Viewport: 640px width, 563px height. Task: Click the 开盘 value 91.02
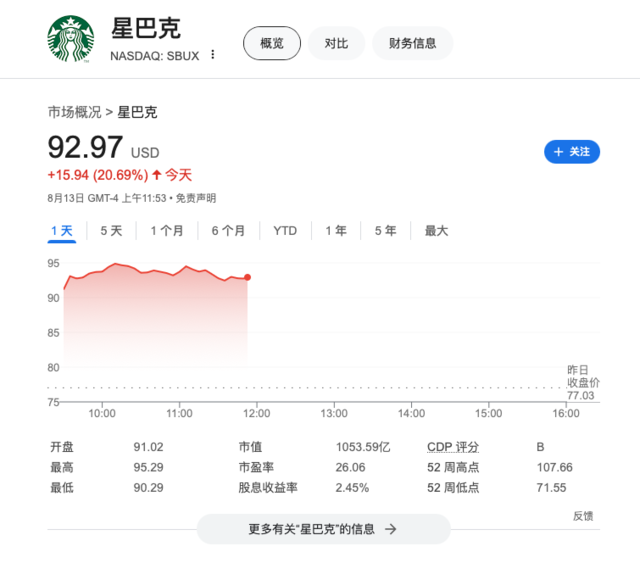pyautogui.click(x=148, y=447)
